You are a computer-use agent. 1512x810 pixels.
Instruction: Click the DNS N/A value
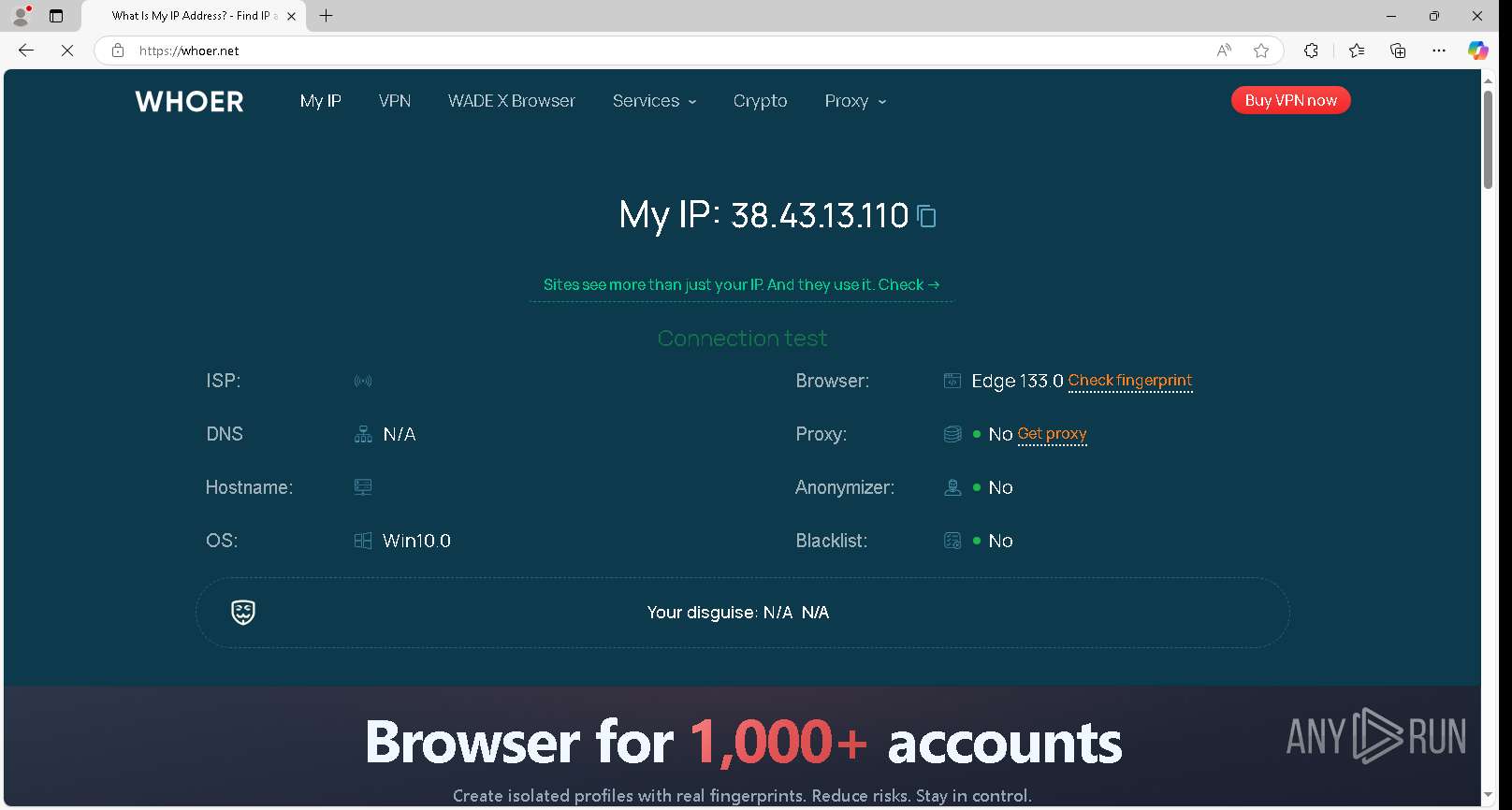tap(400, 434)
